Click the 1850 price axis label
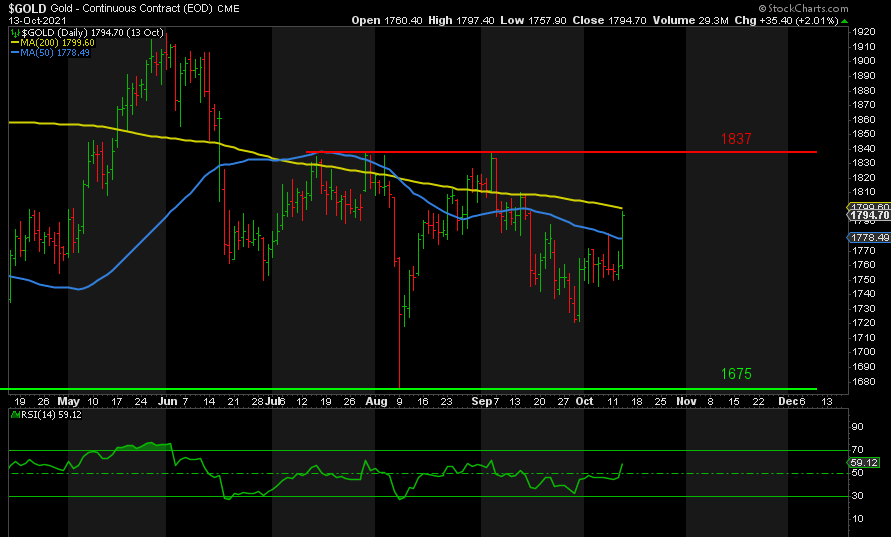 864,134
